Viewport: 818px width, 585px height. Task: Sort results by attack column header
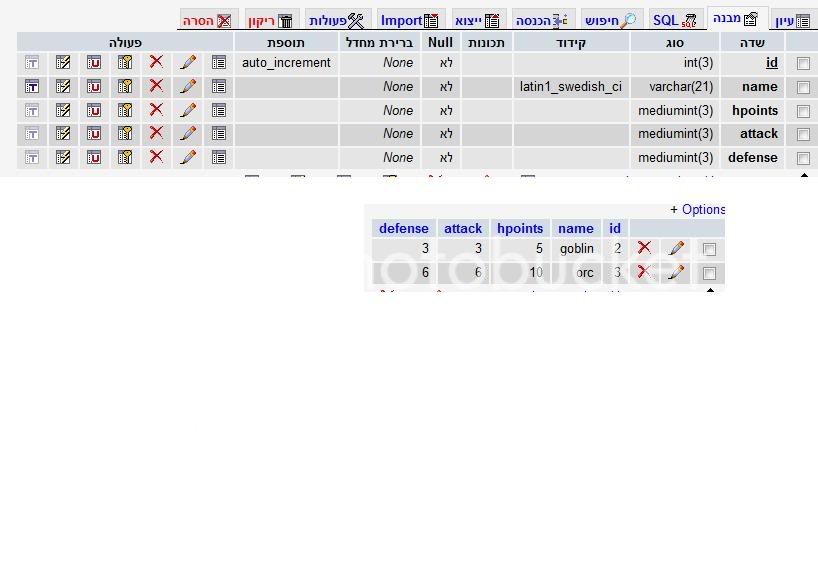coord(463,229)
